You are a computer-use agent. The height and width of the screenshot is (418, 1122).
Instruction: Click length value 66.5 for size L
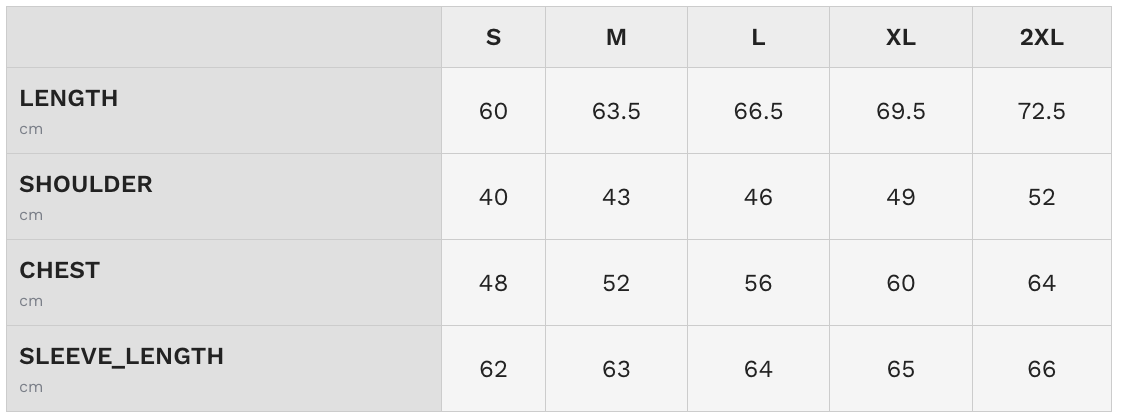pyautogui.click(x=758, y=111)
